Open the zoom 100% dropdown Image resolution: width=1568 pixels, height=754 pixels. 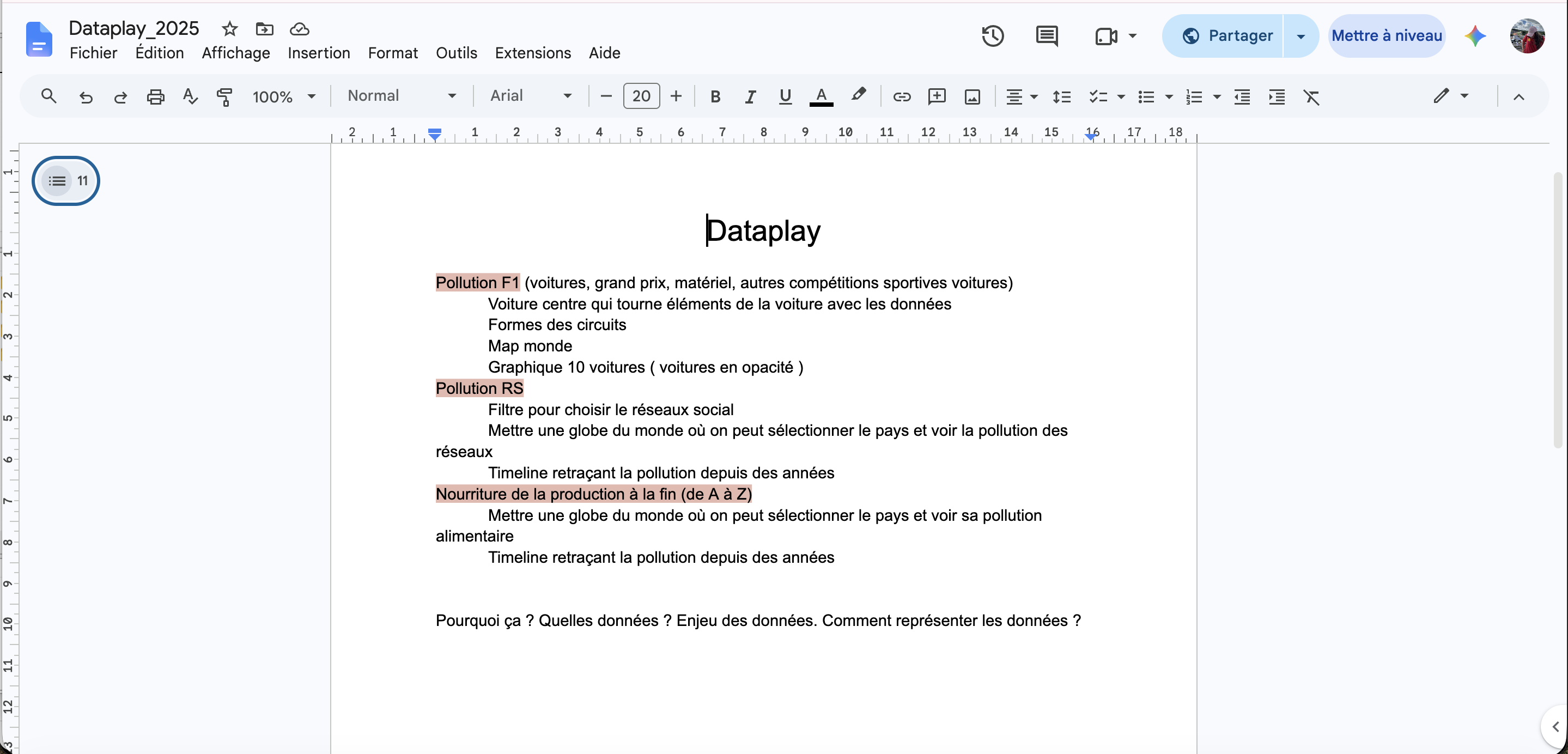point(284,96)
